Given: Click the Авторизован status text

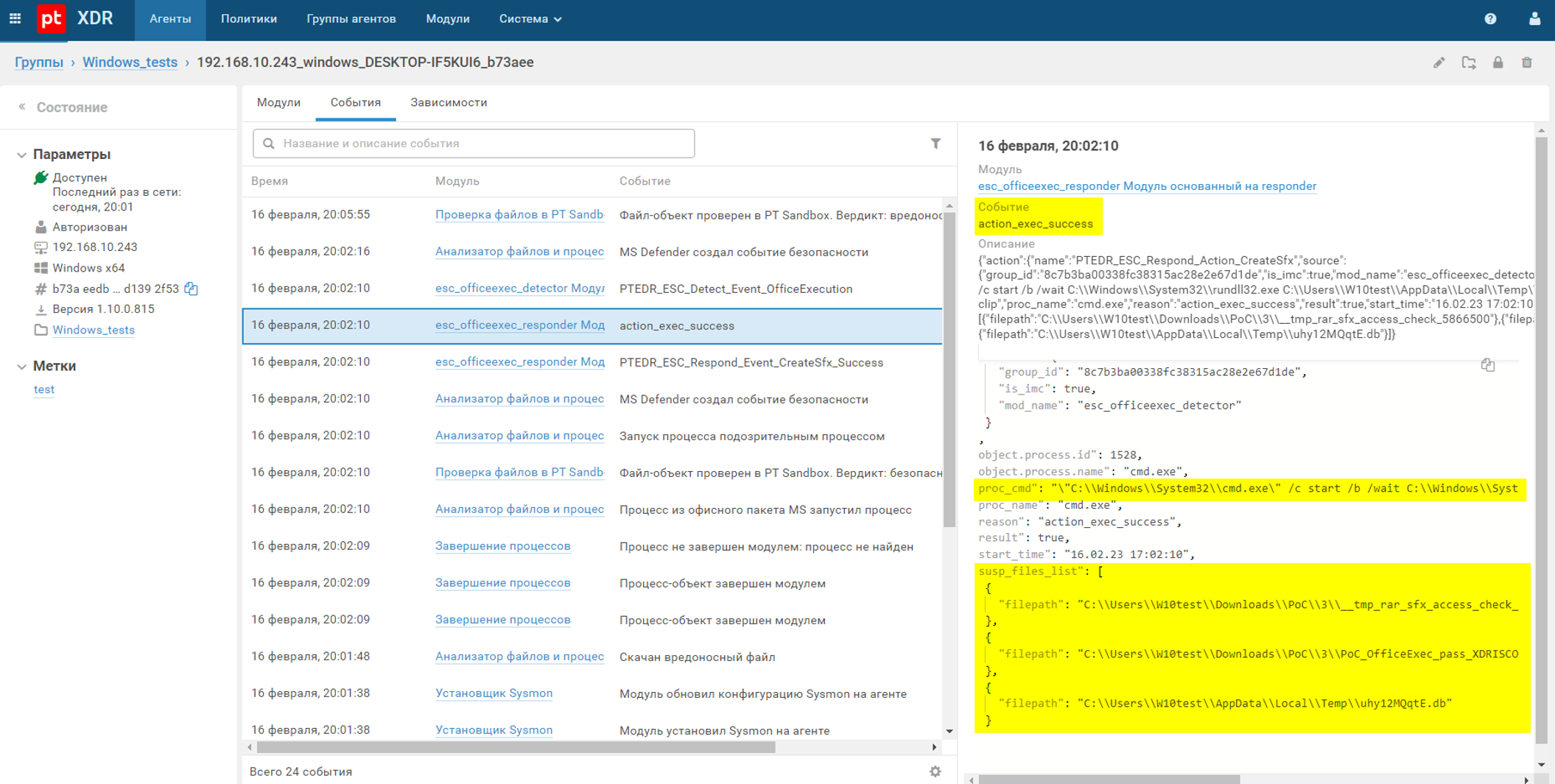Looking at the screenshot, I should tap(90, 227).
